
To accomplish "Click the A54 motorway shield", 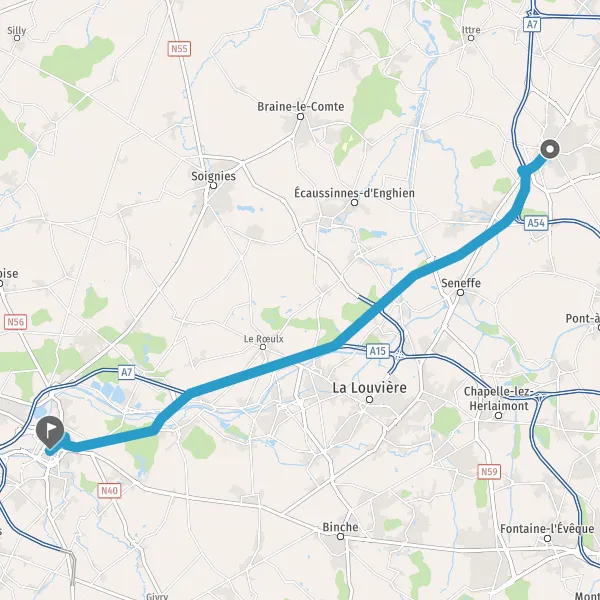I will tap(536, 223).
